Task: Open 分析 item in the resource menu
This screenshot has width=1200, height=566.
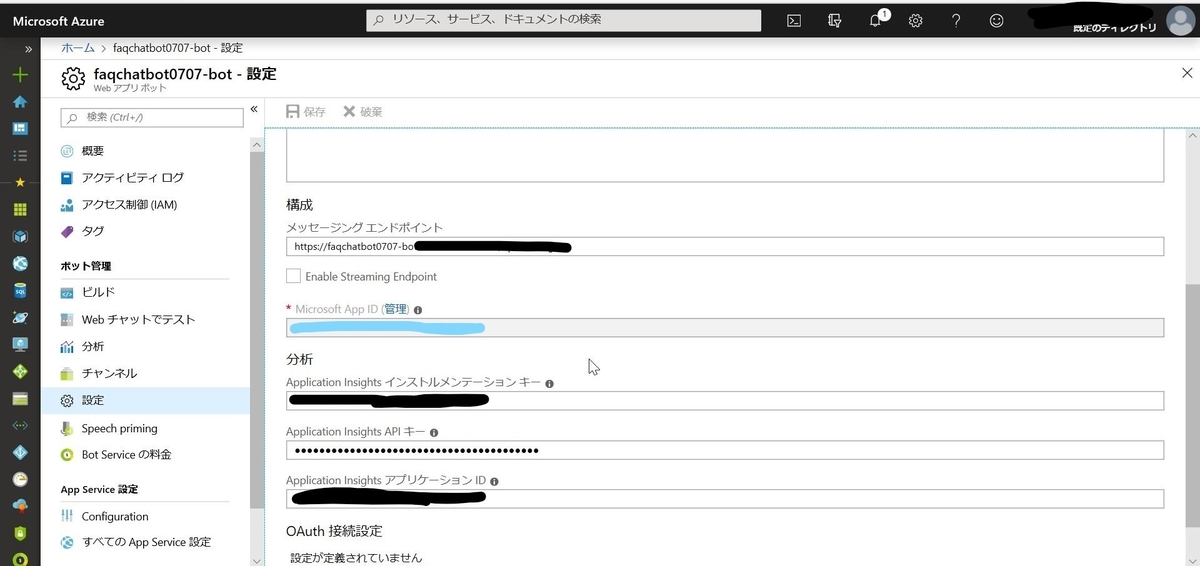Action: pyautogui.click(x=145, y=347)
